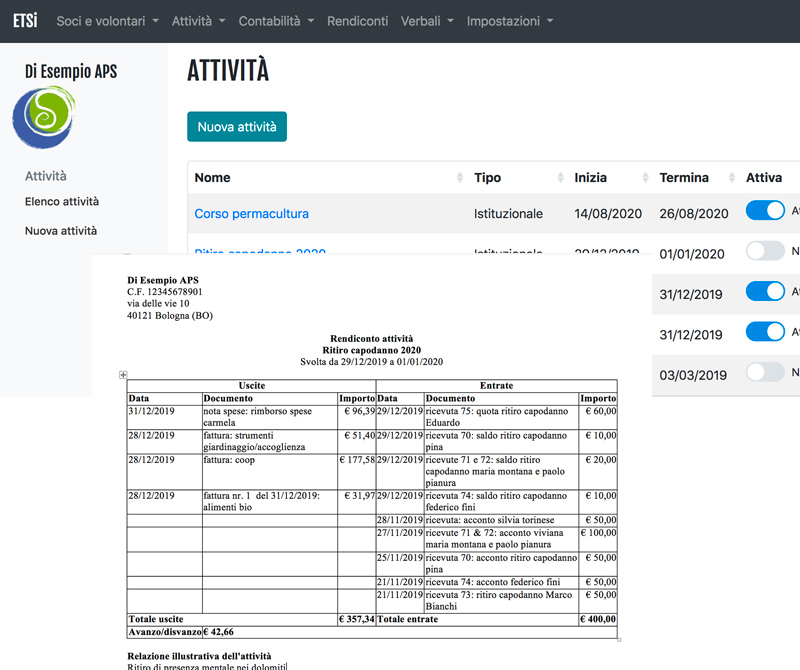This screenshot has width=800, height=670.
Task: Select the € 100,00 amount cell
Action: 598,539
